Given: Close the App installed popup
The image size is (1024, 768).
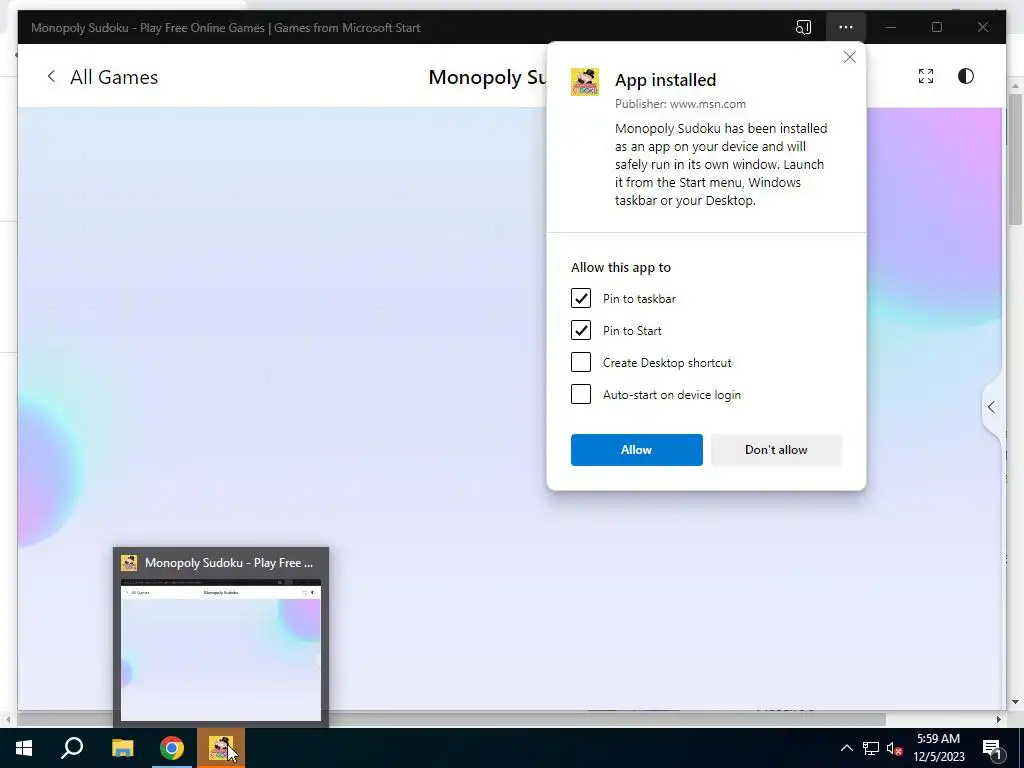Looking at the screenshot, I should point(850,57).
